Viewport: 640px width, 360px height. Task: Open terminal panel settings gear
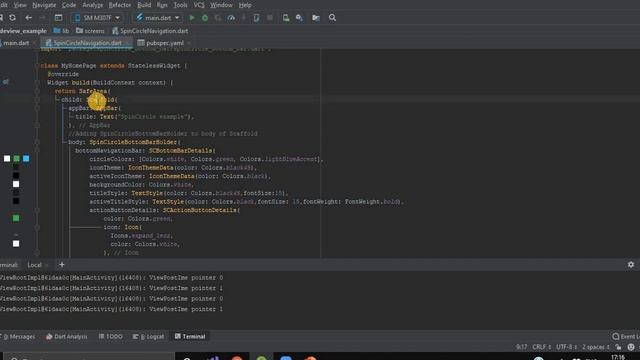tap(631, 264)
